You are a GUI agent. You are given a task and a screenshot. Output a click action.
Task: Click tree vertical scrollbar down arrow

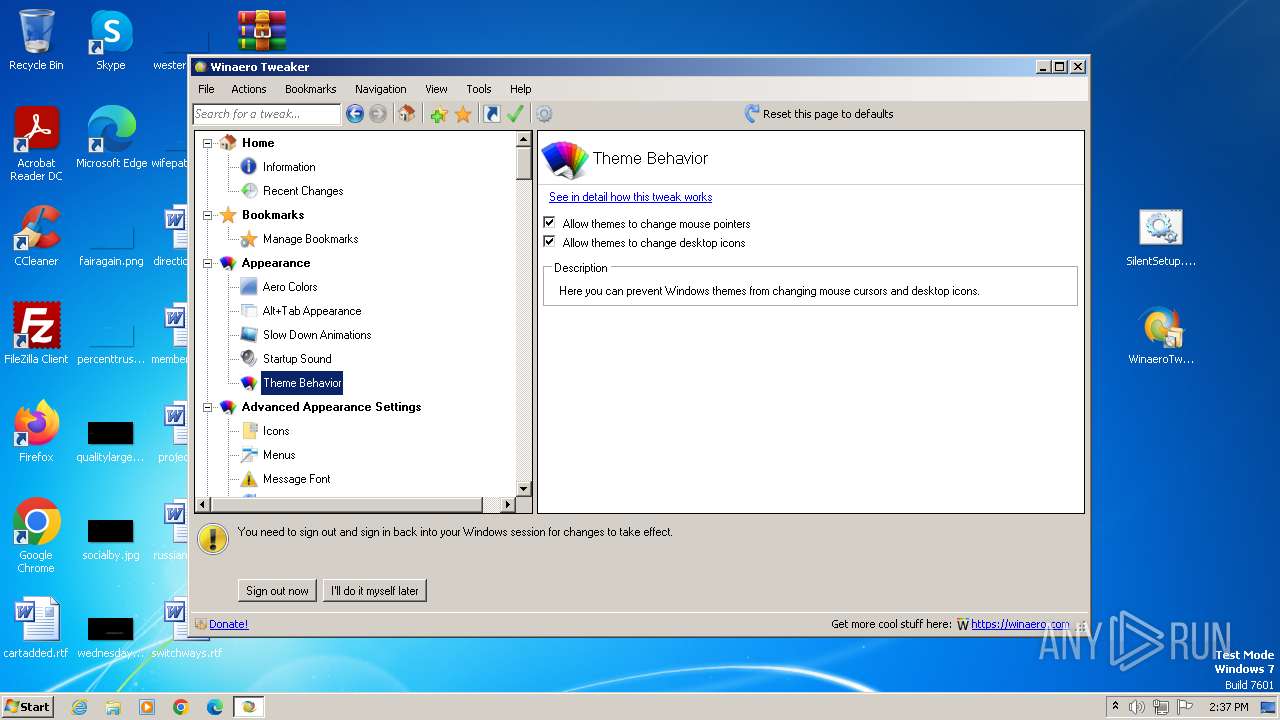tap(523, 488)
